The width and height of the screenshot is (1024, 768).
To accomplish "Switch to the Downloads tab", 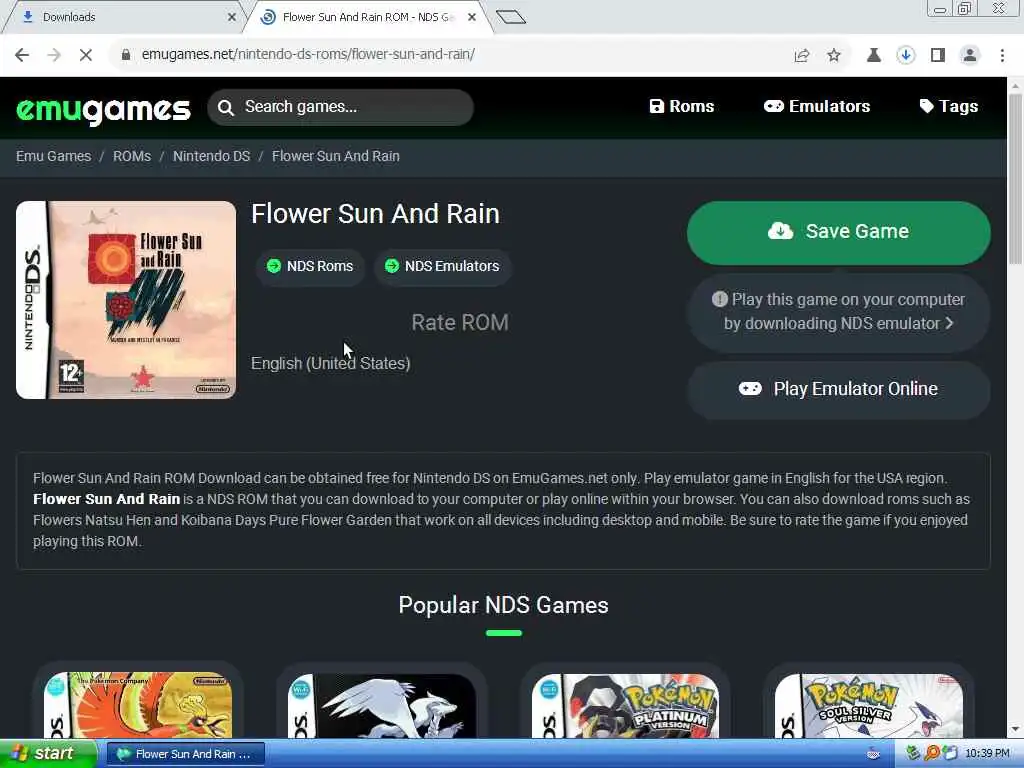I will pyautogui.click(x=124, y=17).
